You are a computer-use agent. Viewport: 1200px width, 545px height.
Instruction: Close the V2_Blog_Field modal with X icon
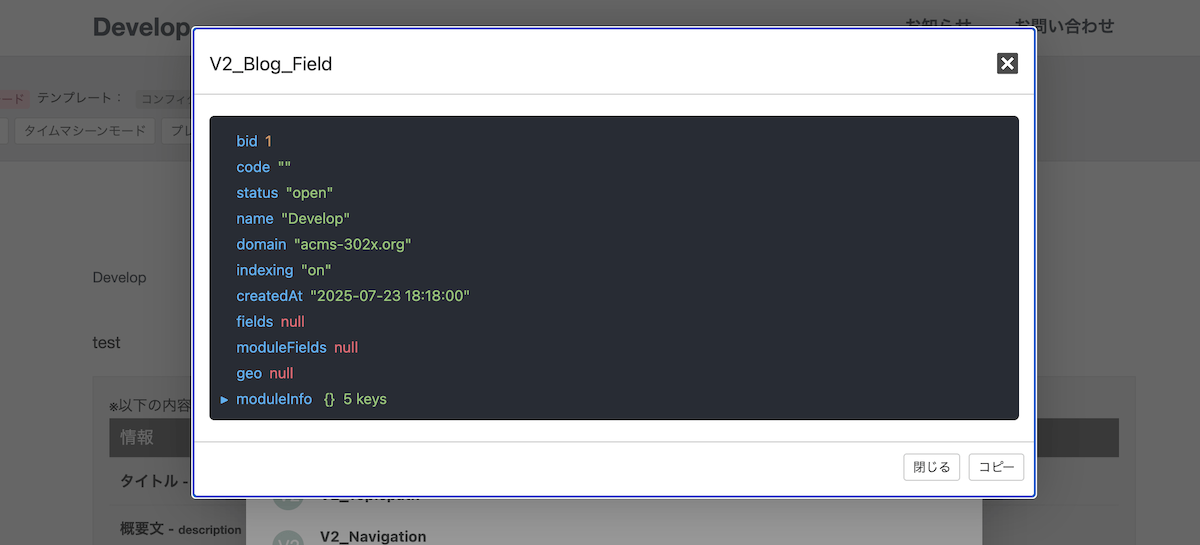pyautogui.click(x=1007, y=64)
